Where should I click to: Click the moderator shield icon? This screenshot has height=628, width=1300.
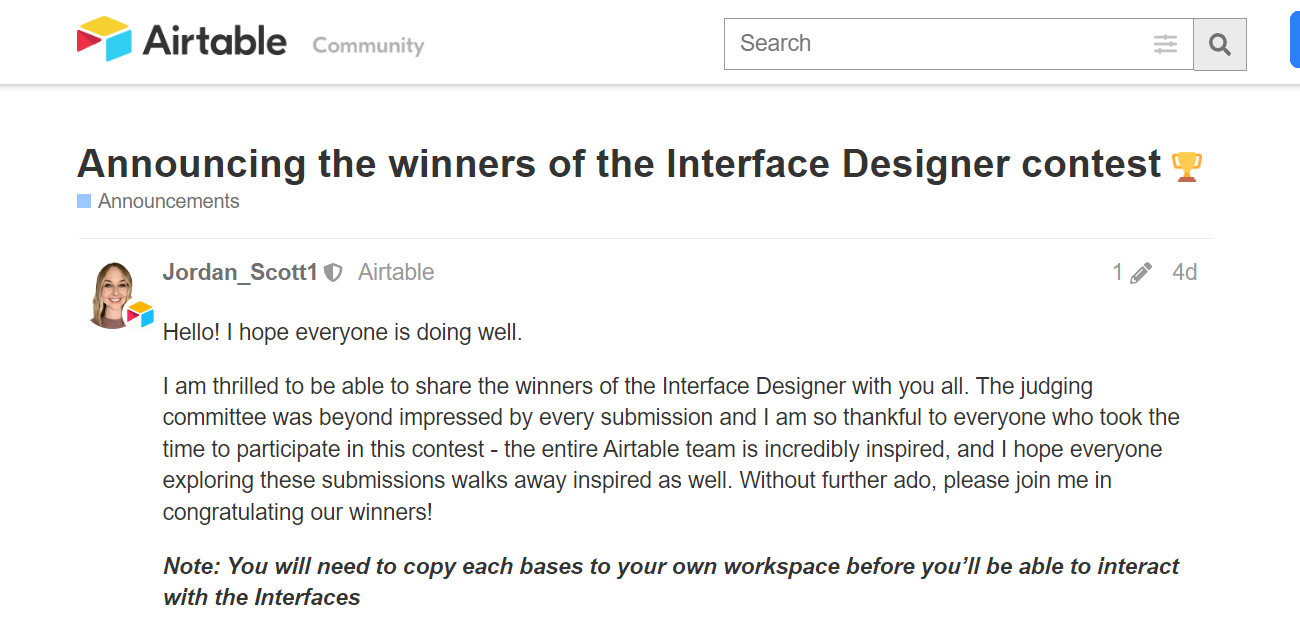(333, 273)
